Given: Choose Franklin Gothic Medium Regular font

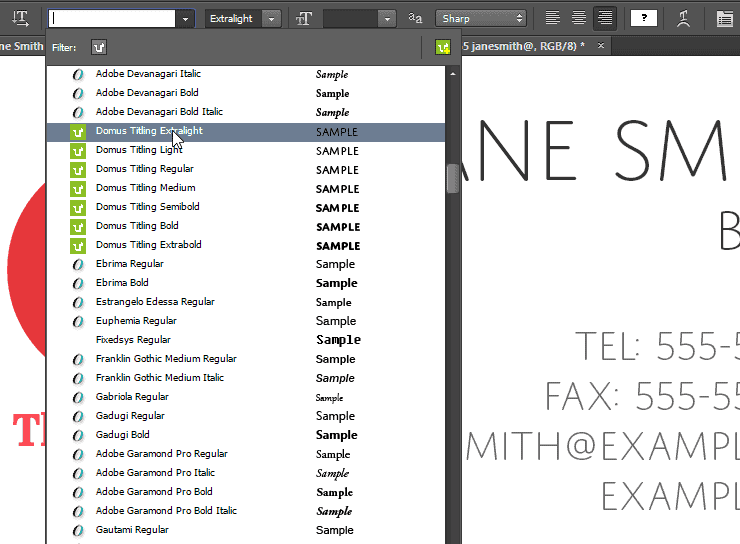Looking at the screenshot, I should (245, 359).
